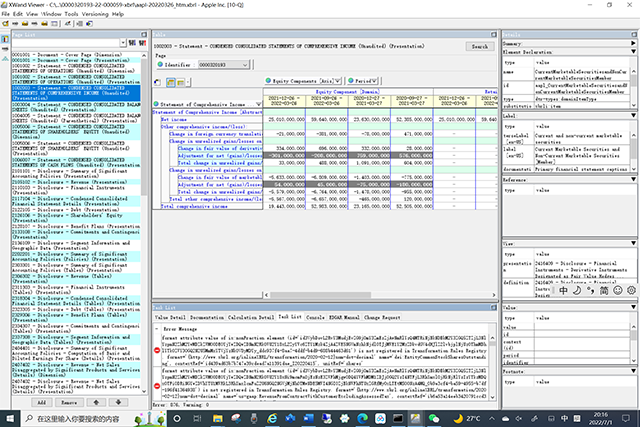Click the open file icon in the toolbar
640x427 pixels.
[x=6, y=26]
